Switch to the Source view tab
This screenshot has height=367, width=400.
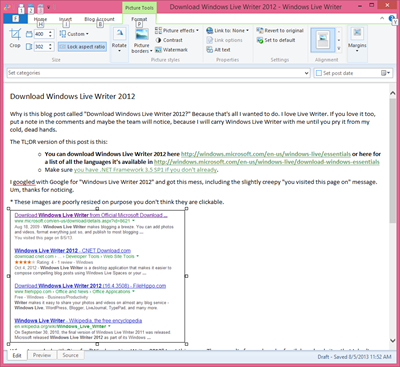pos(70,355)
